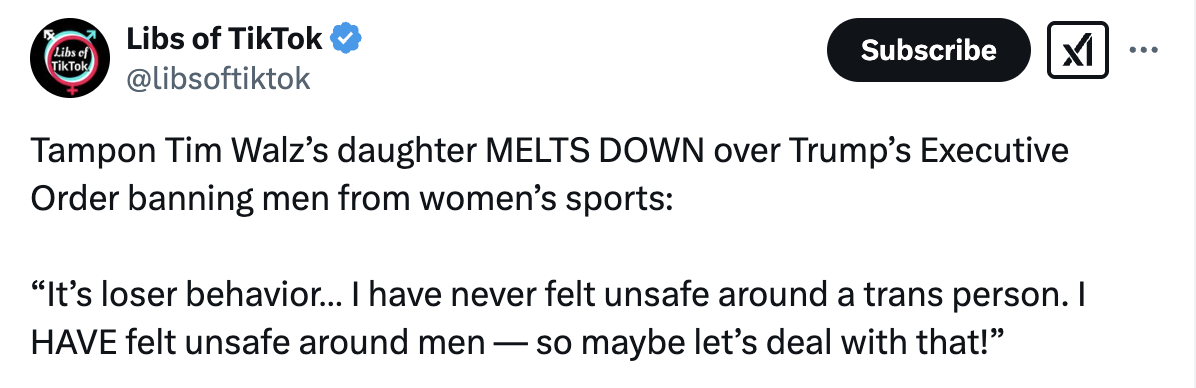Click "felt unsafe around men" quote text

click(305, 343)
